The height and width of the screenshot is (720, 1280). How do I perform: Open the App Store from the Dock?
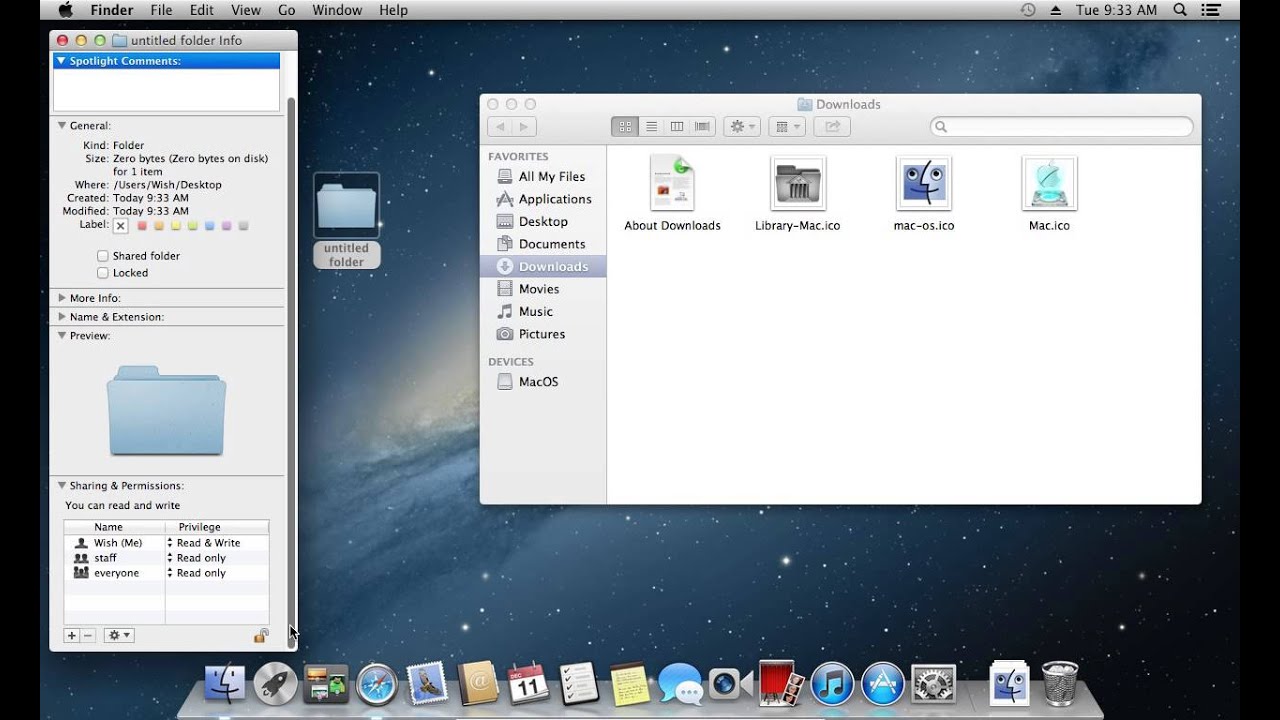click(x=882, y=685)
